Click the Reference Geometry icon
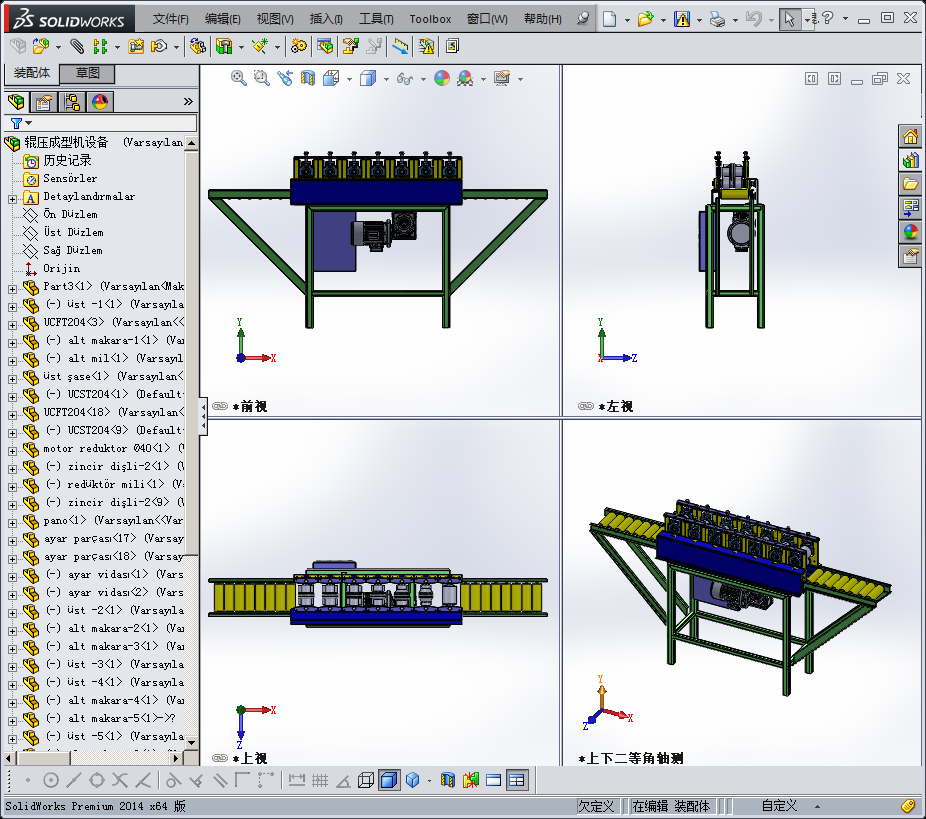The image size is (926, 819). pos(260,46)
